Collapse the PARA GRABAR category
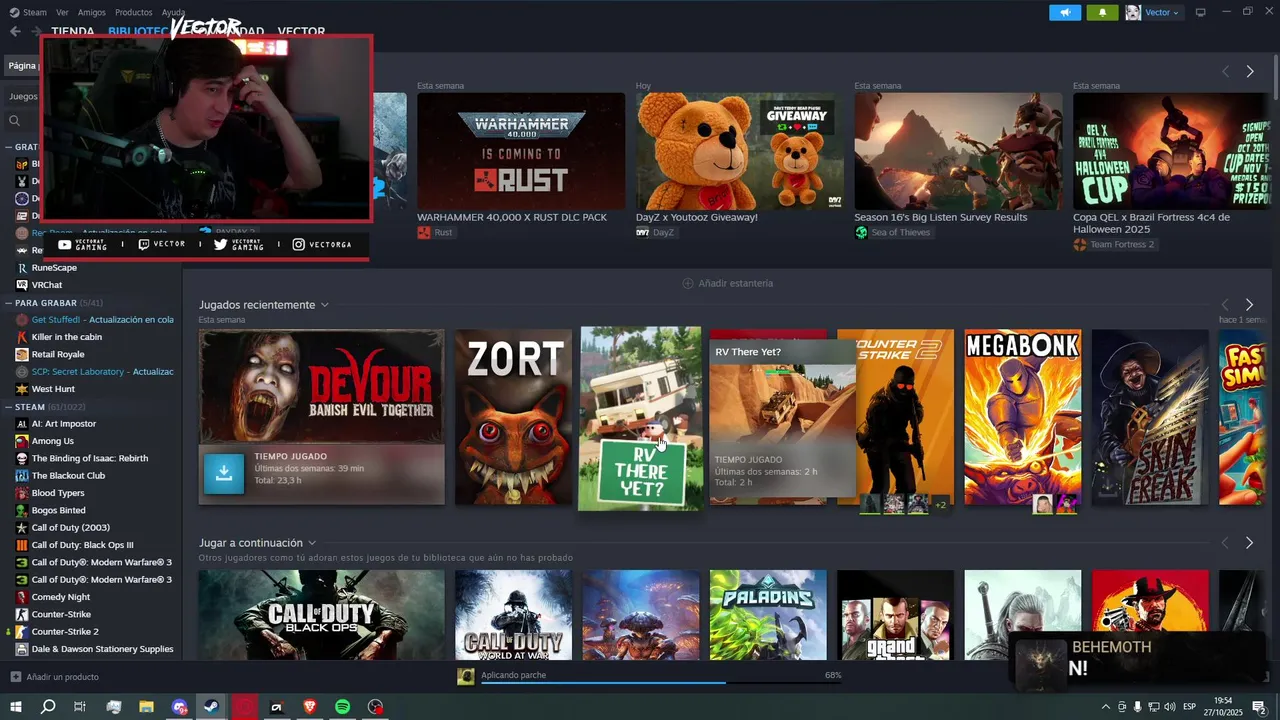This screenshot has height=720, width=1280. [x=9, y=302]
